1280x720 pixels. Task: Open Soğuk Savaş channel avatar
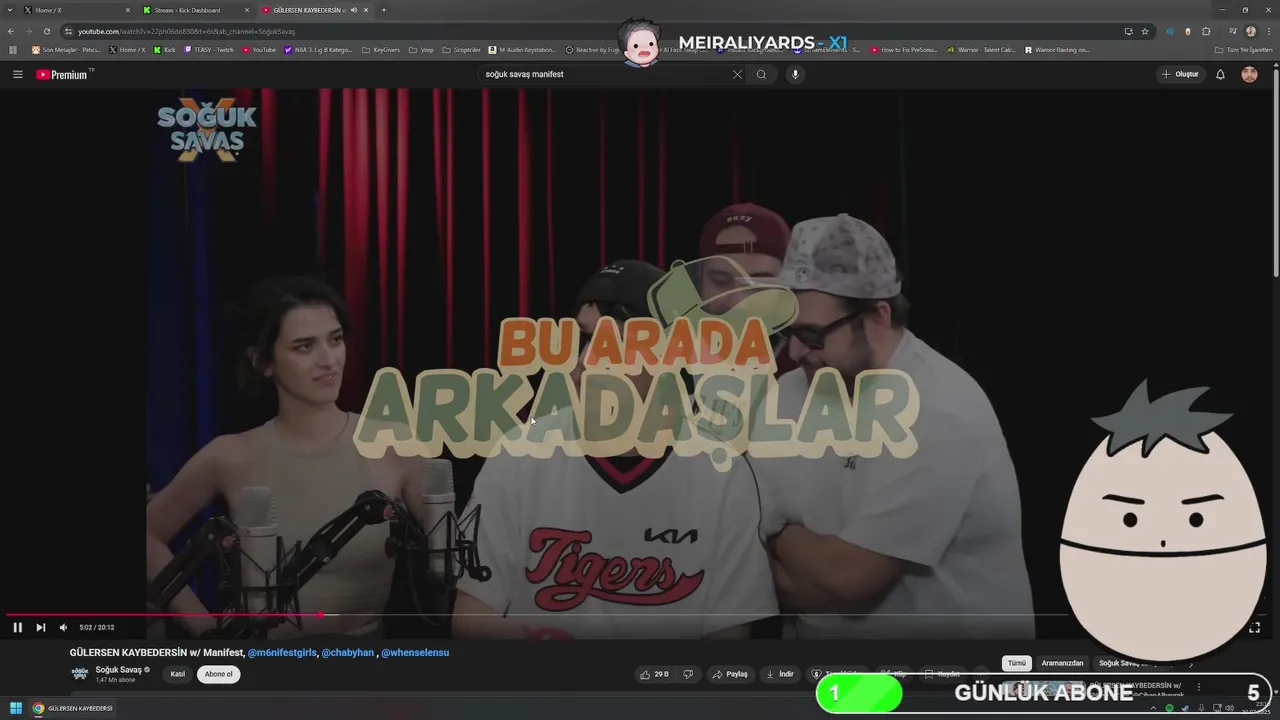coord(80,673)
